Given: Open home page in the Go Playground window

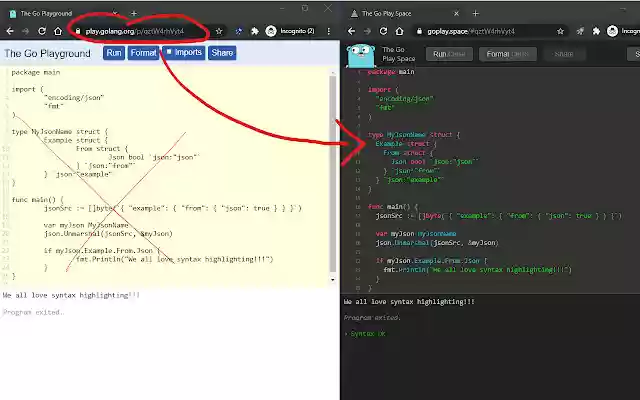Looking at the screenshot, I should tap(58, 31).
